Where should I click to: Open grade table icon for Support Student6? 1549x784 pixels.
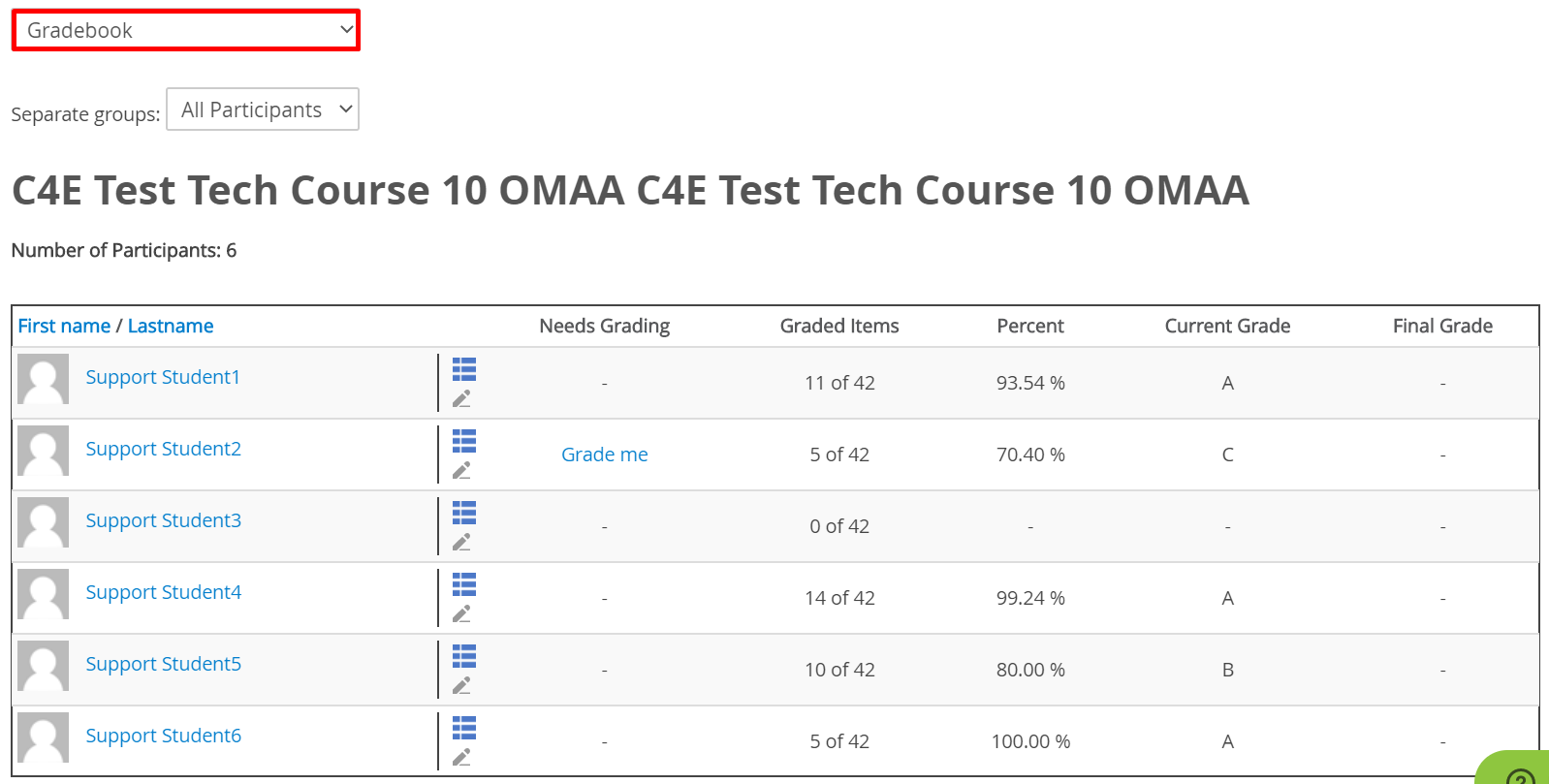click(464, 728)
